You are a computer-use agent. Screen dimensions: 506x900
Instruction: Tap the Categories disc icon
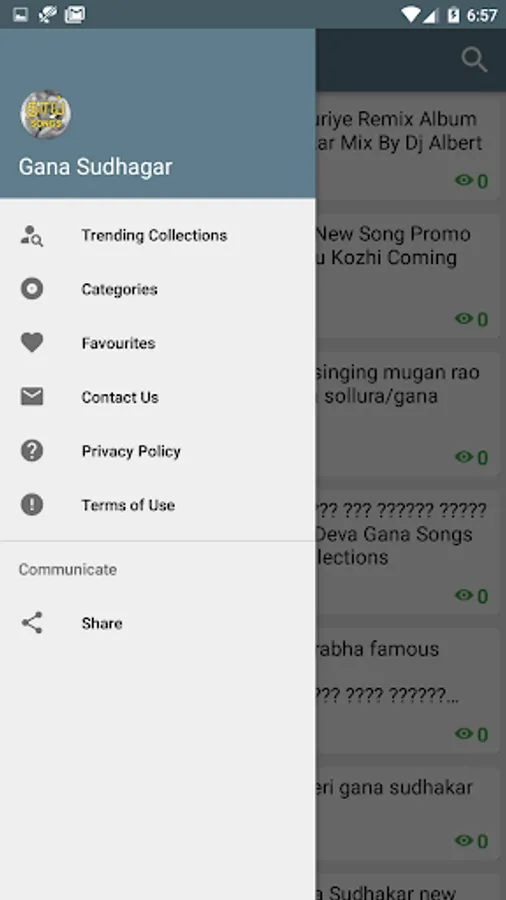pos(32,289)
